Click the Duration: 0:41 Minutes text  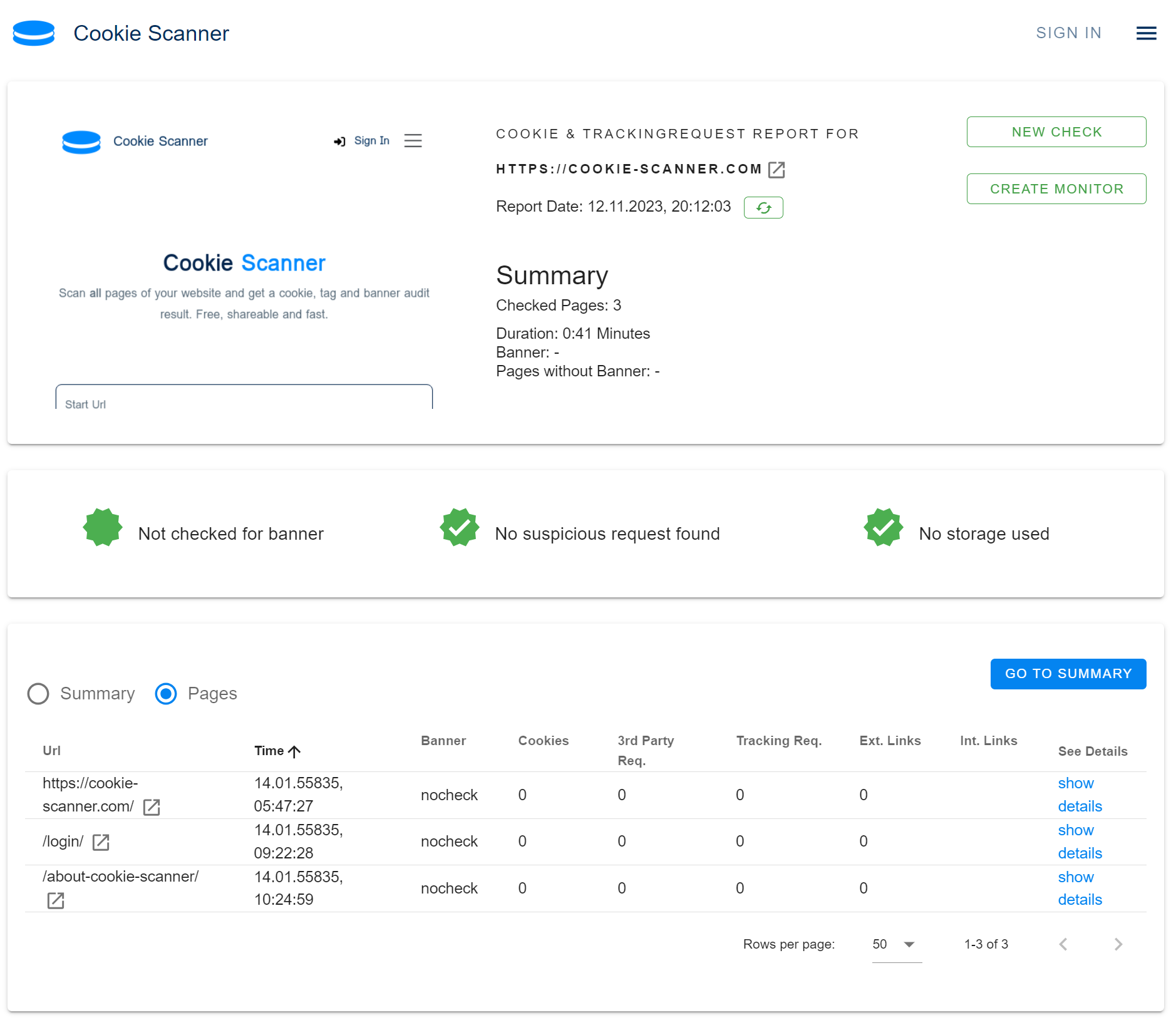573,334
